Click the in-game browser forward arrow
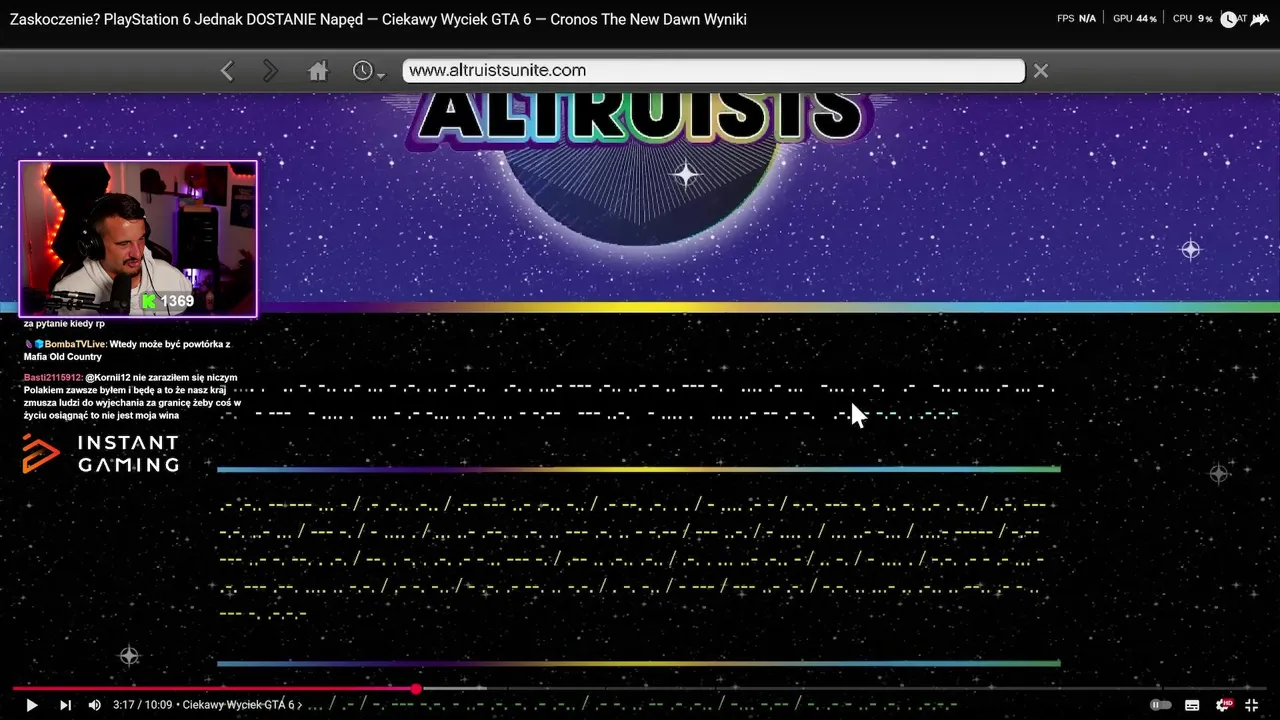The width and height of the screenshot is (1280, 720). coord(270,70)
